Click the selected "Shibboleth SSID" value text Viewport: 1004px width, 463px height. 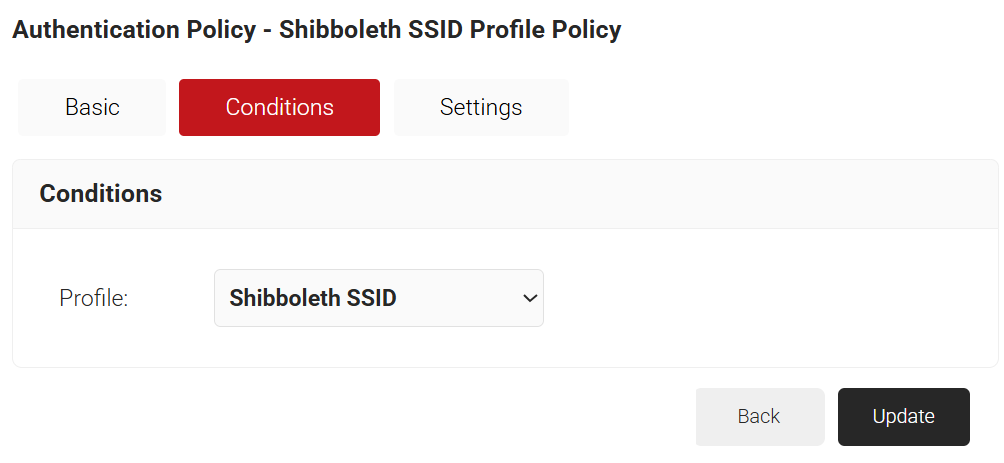(313, 298)
